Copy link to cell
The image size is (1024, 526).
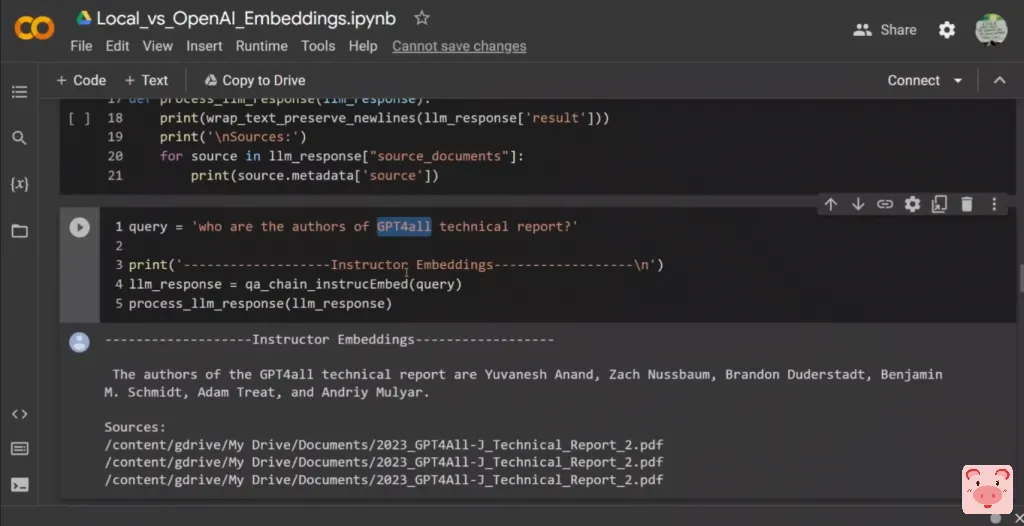[885, 205]
